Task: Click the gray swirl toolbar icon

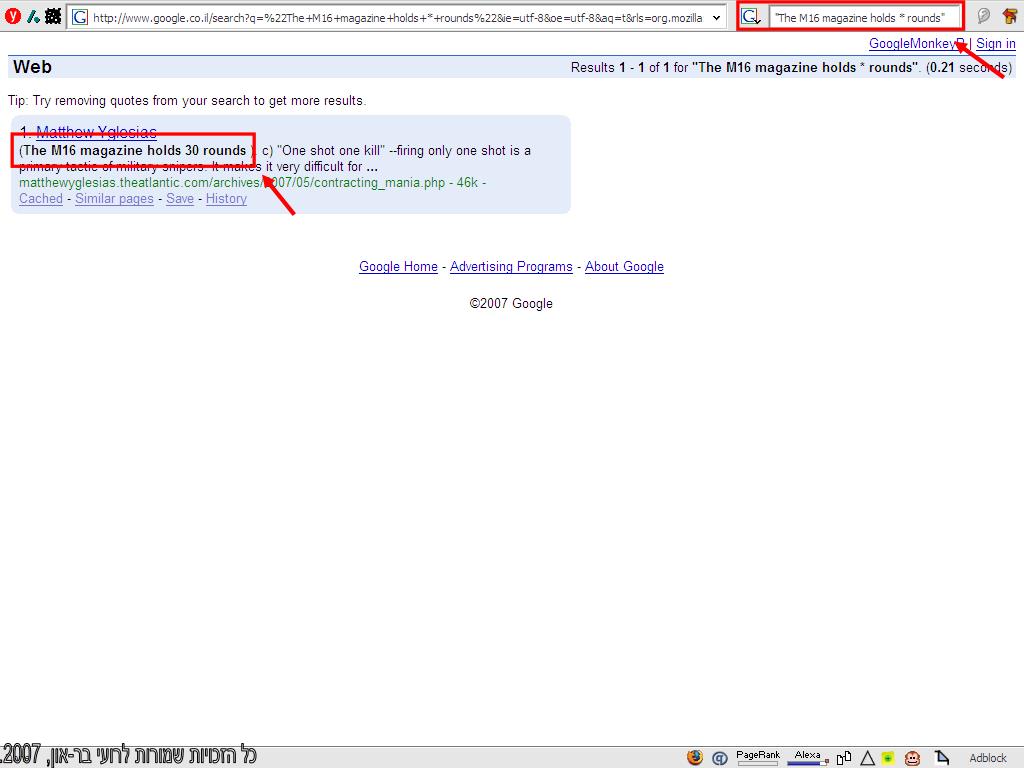Action: (x=984, y=16)
